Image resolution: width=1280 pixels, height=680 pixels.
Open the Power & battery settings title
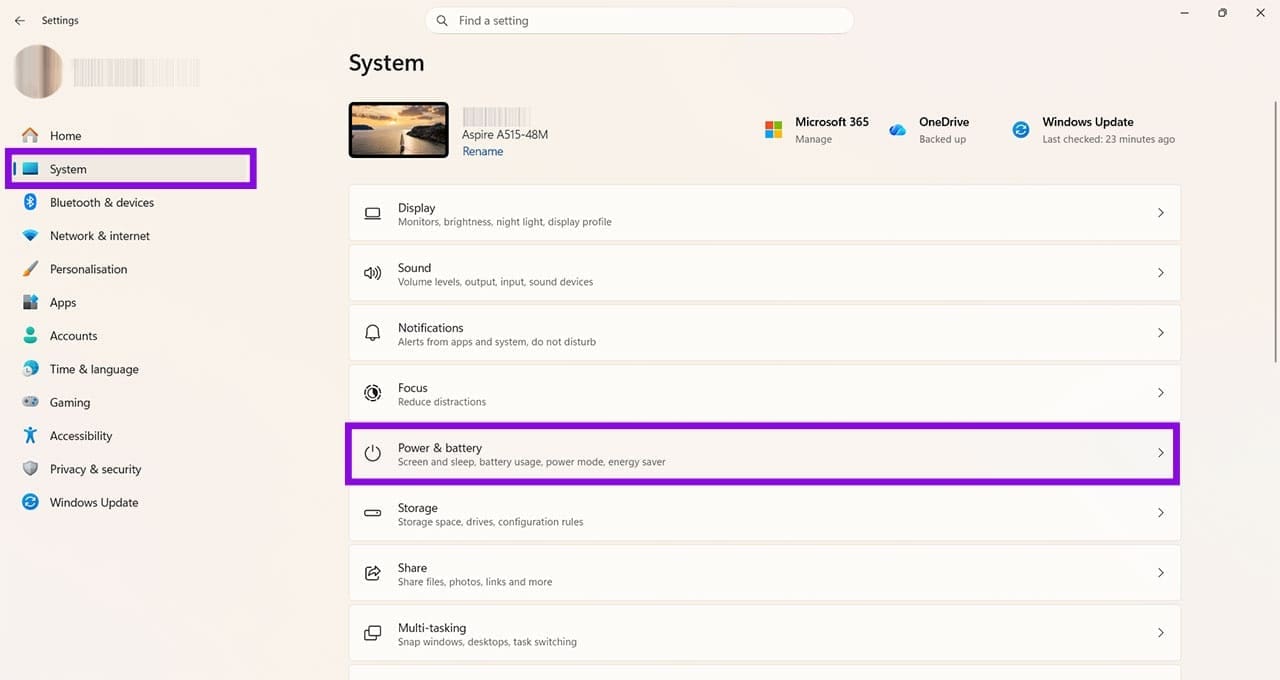pos(440,448)
